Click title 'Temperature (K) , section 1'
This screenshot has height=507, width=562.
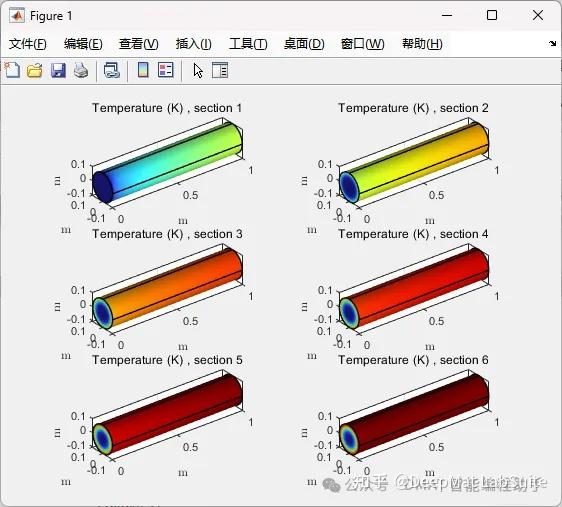[167, 108]
